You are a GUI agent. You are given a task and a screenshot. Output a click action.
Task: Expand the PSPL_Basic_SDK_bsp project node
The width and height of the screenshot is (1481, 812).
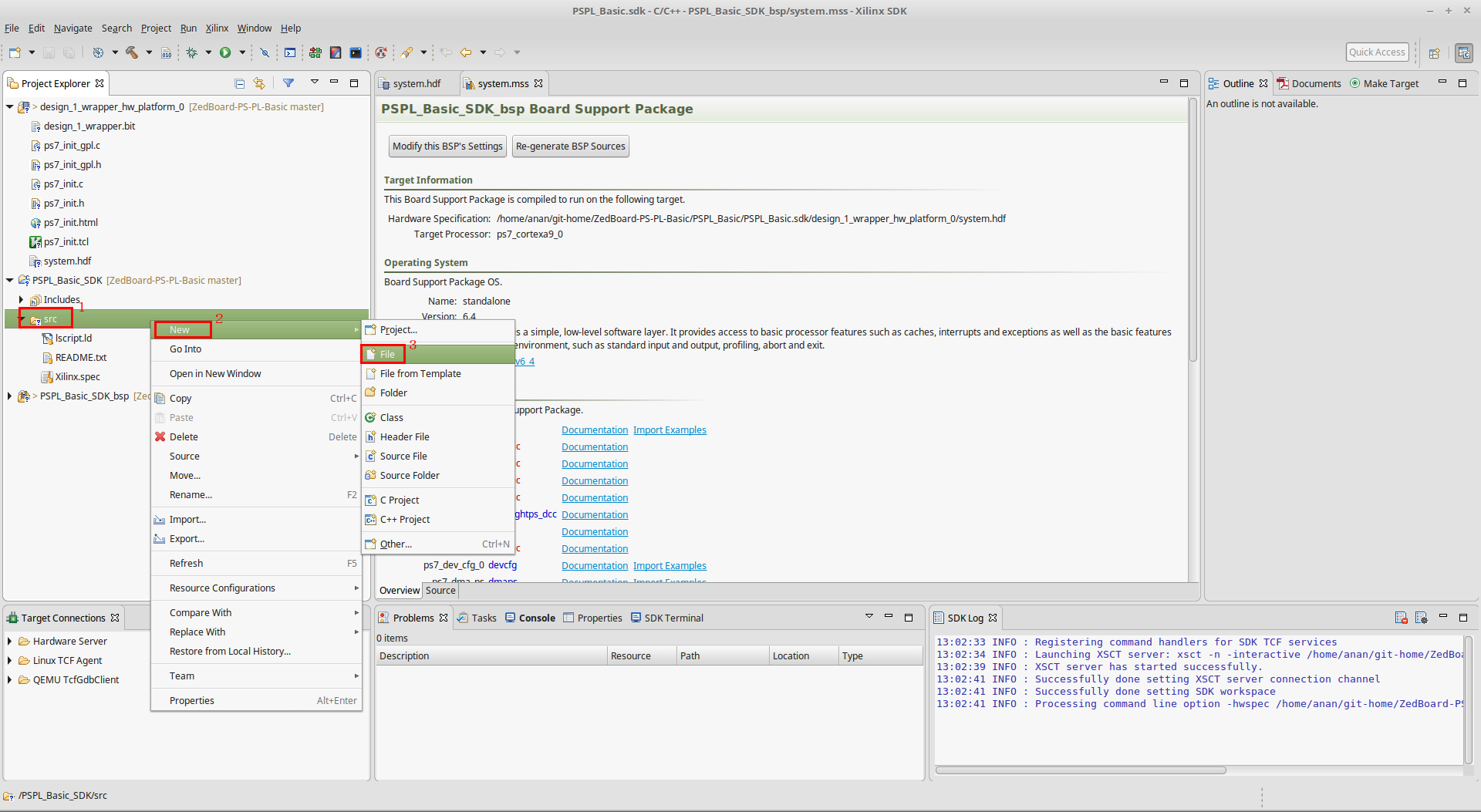tap(10, 396)
